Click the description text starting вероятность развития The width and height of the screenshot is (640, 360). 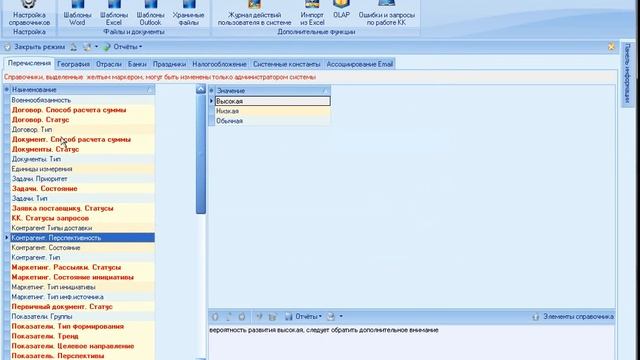324,330
